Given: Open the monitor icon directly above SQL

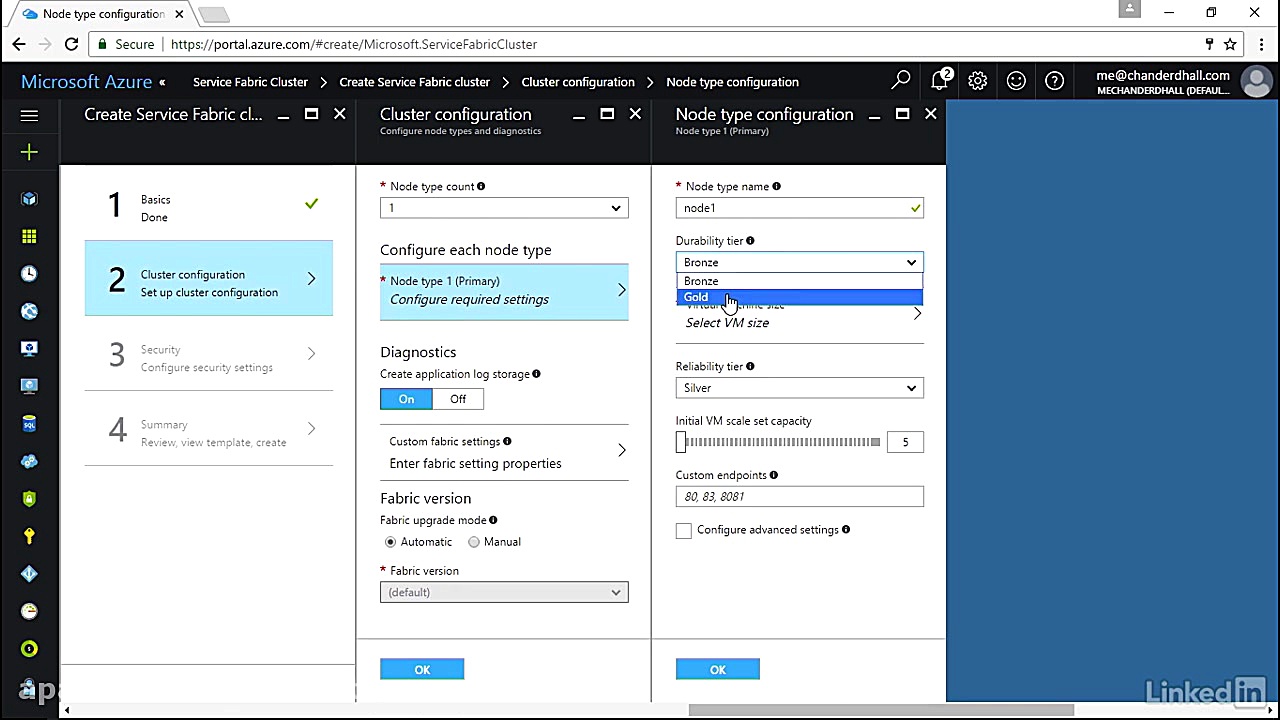Looking at the screenshot, I should point(29,386).
